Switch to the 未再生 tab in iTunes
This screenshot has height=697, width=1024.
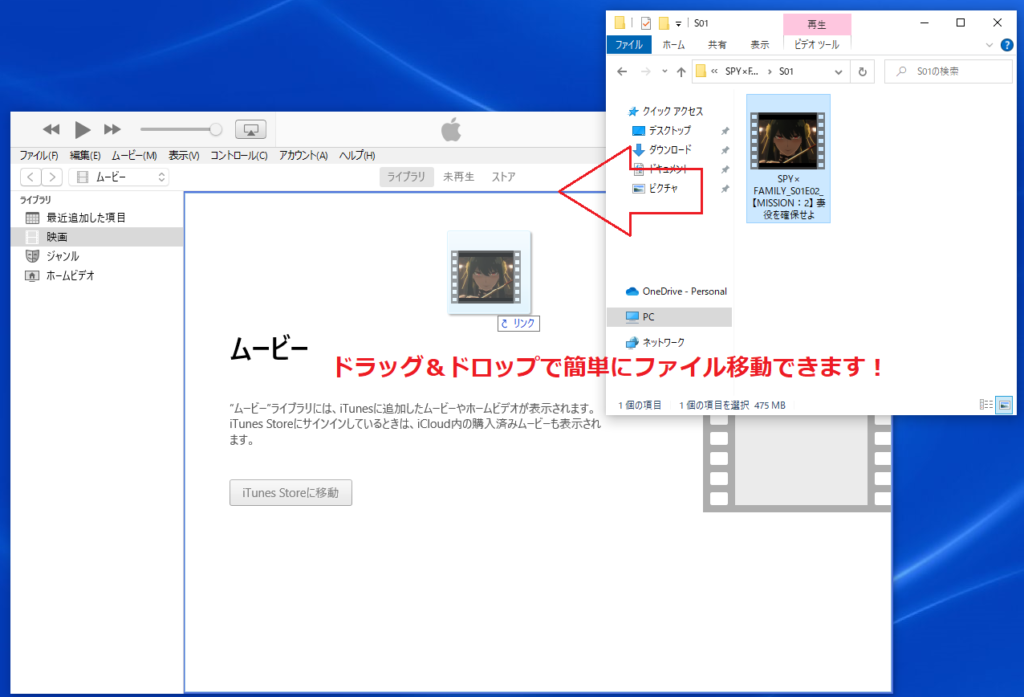tap(459, 176)
